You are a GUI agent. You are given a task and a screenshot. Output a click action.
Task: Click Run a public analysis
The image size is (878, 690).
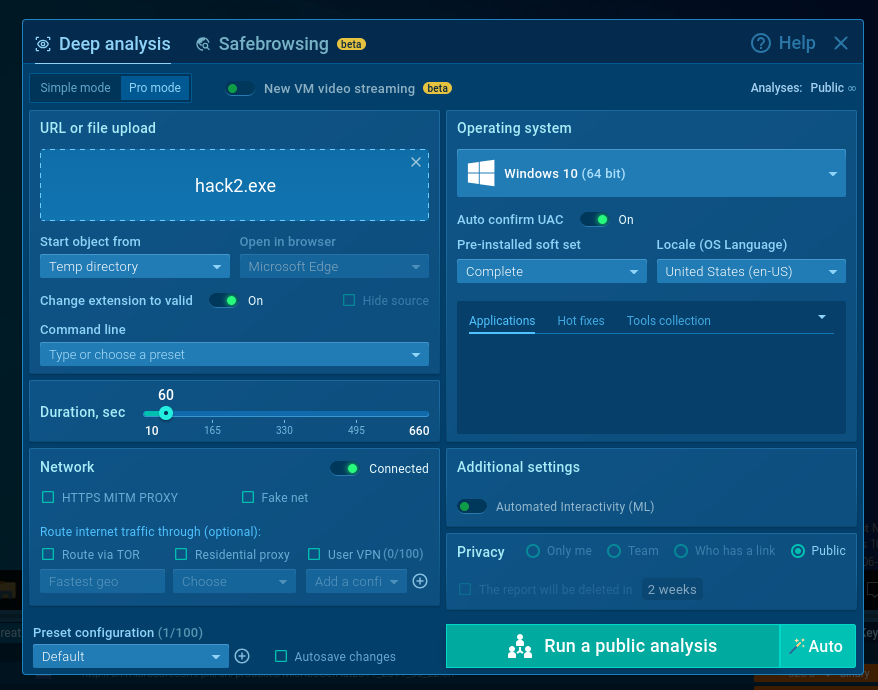coord(613,646)
